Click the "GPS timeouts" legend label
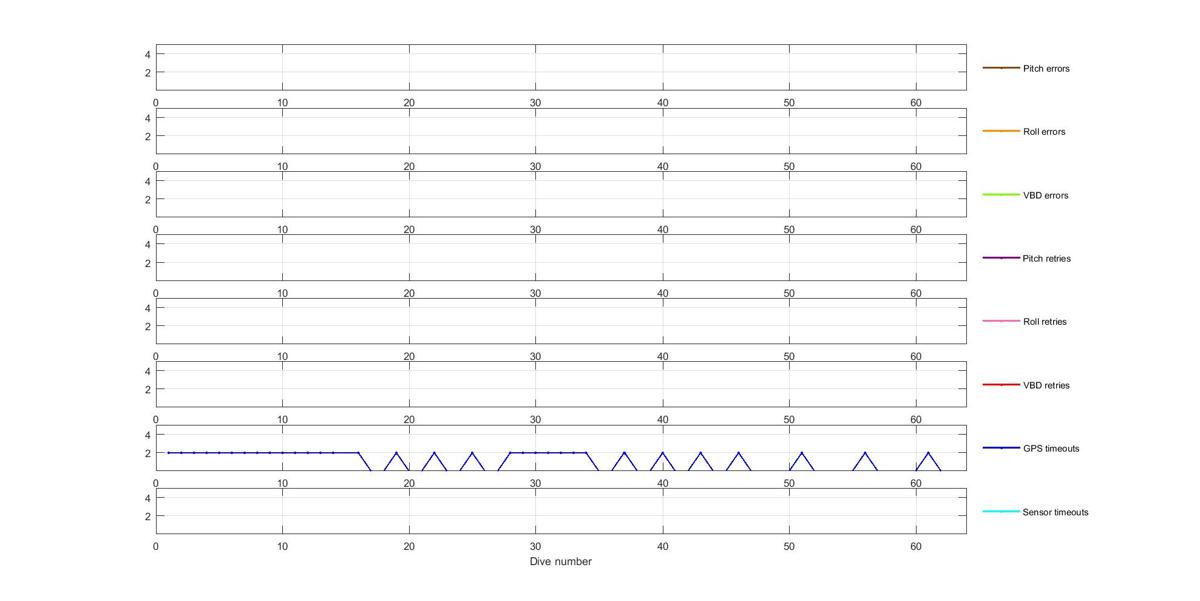 pyautogui.click(x=1050, y=449)
